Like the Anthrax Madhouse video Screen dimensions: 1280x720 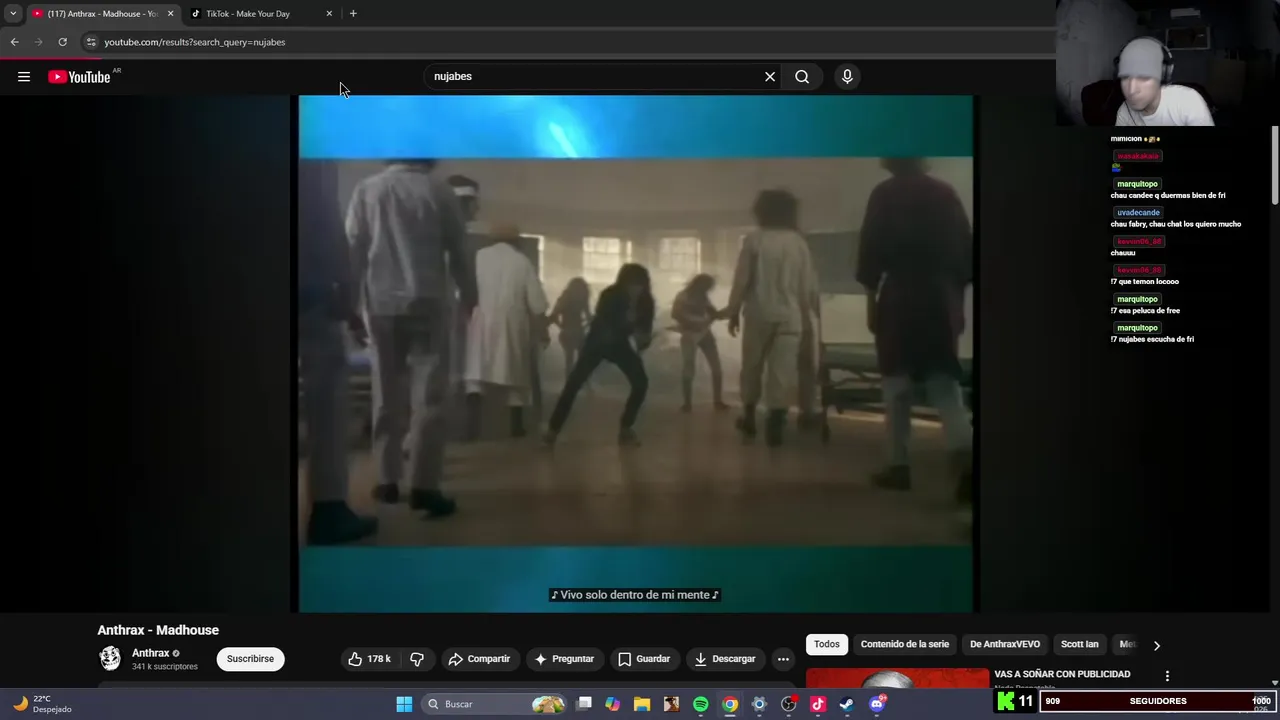click(369, 659)
